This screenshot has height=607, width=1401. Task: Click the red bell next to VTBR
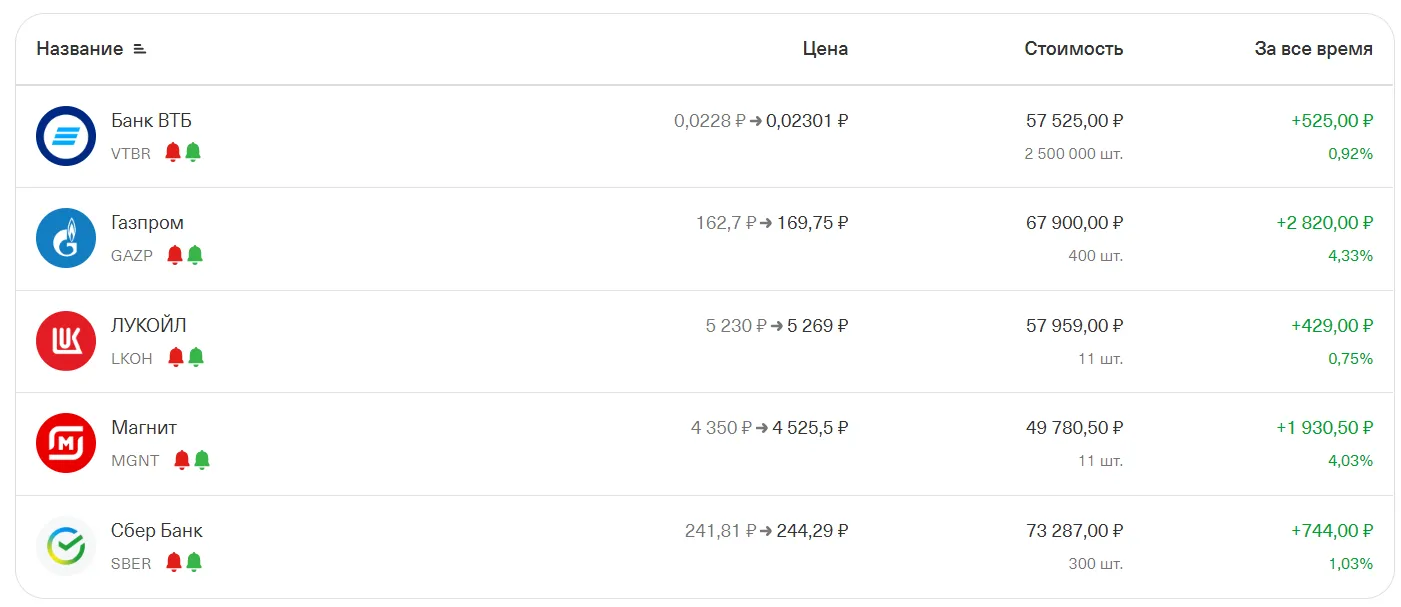click(173, 152)
